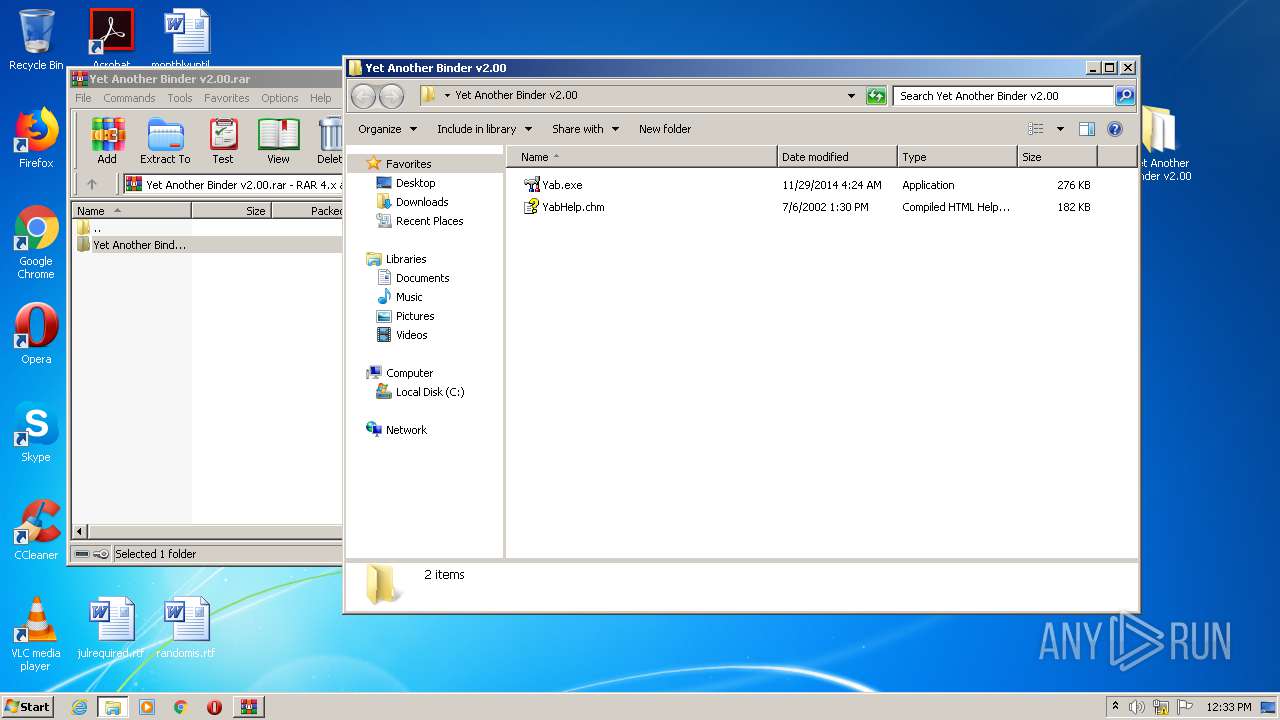The image size is (1280, 720).
Task: Click the Windows Media Player taskbar icon
Action: [x=147, y=707]
